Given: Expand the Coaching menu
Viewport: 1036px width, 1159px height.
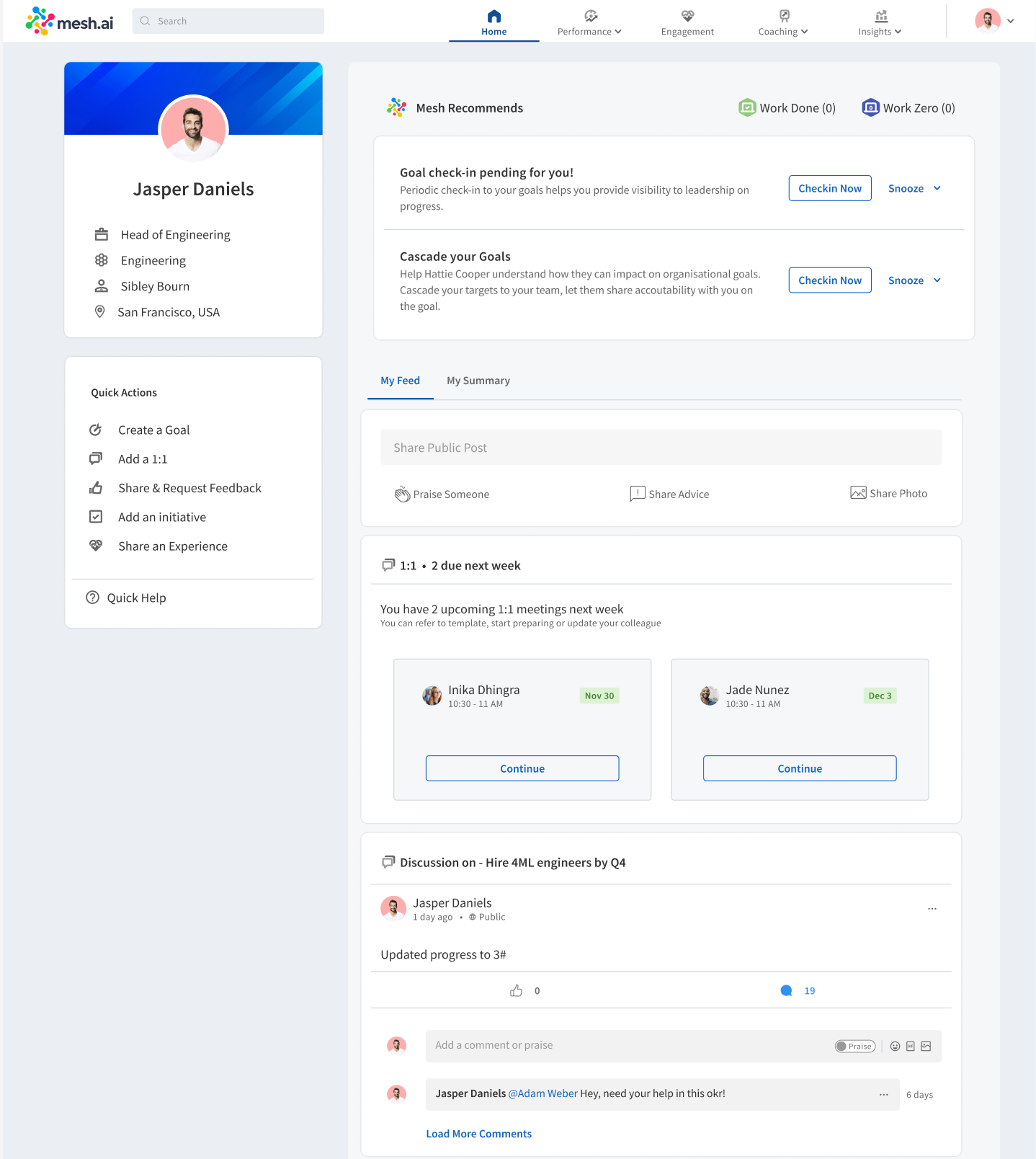Looking at the screenshot, I should (783, 23).
